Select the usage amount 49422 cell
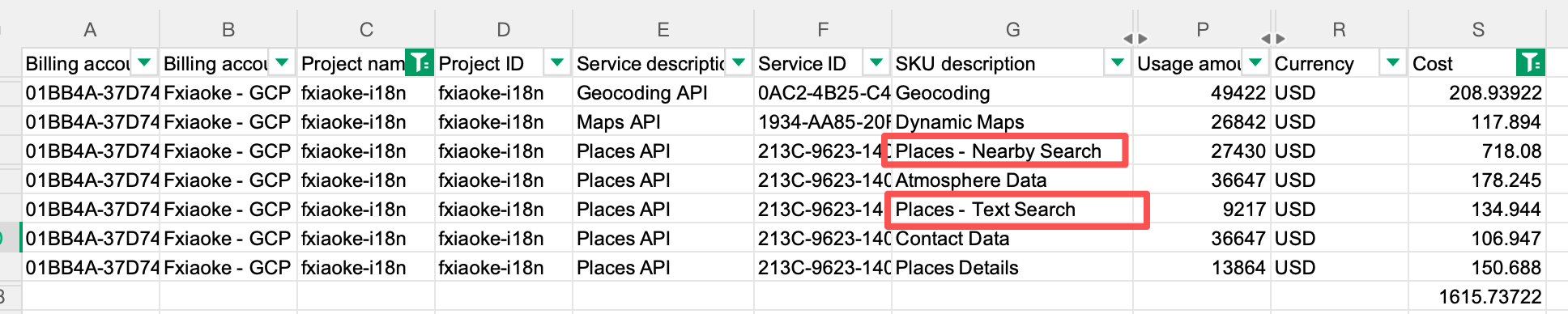This screenshot has width=1568, height=314. 1202,92
